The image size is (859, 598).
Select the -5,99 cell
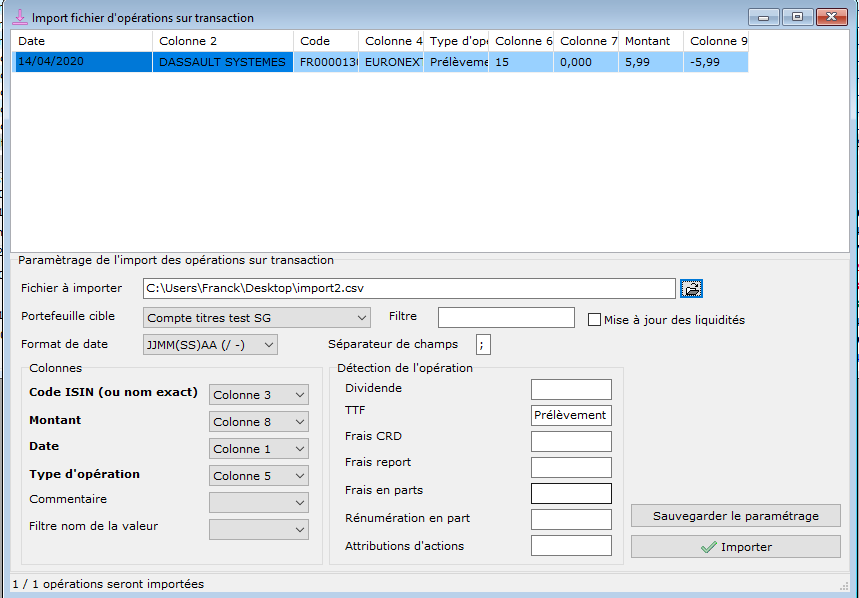click(x=716, y=62)
